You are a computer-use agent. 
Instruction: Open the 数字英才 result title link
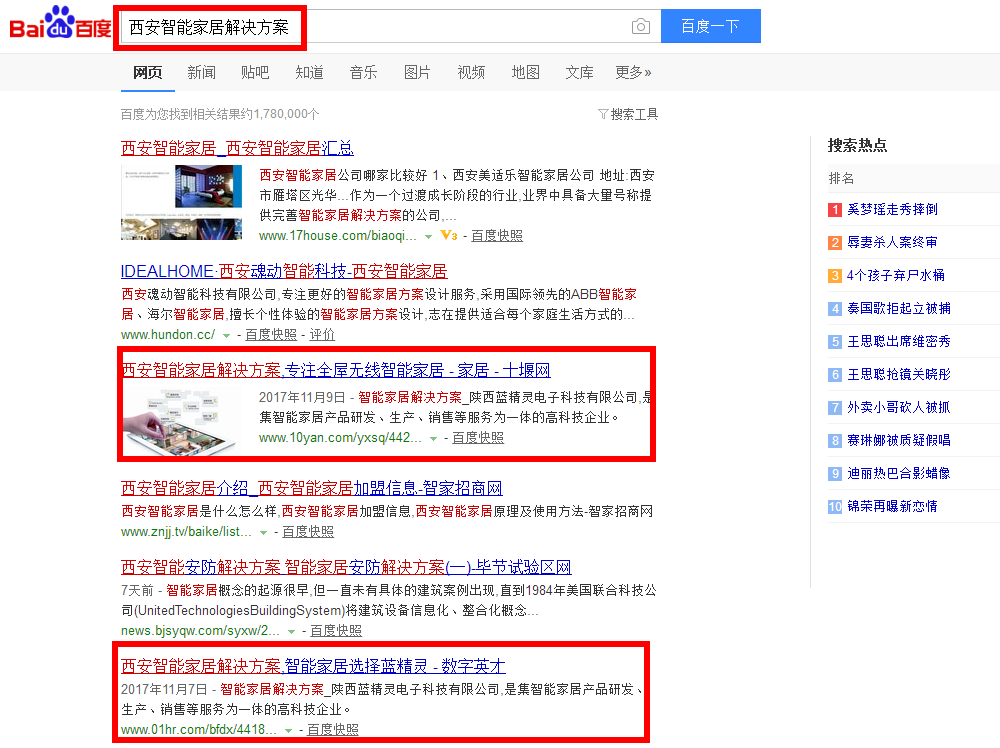(x=313, y=666)
